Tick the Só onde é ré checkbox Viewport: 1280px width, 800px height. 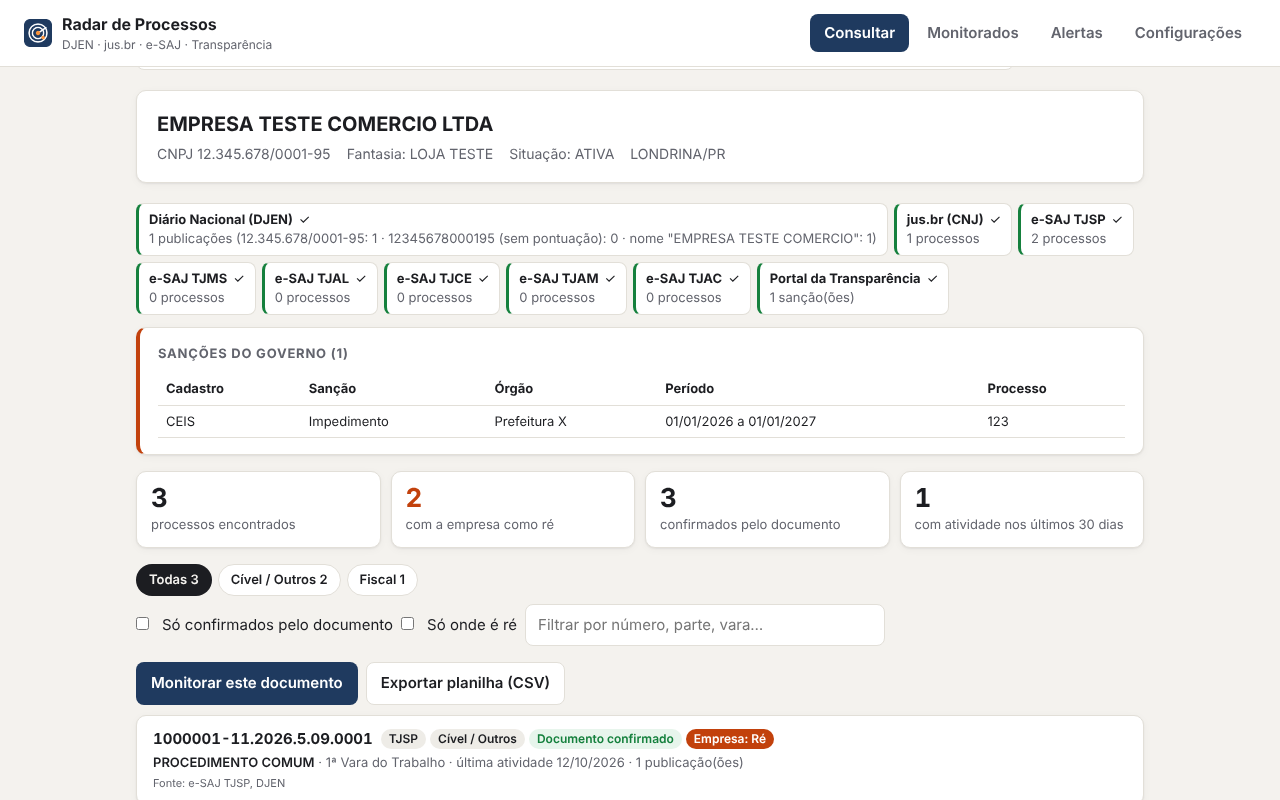tap(408, 624)
